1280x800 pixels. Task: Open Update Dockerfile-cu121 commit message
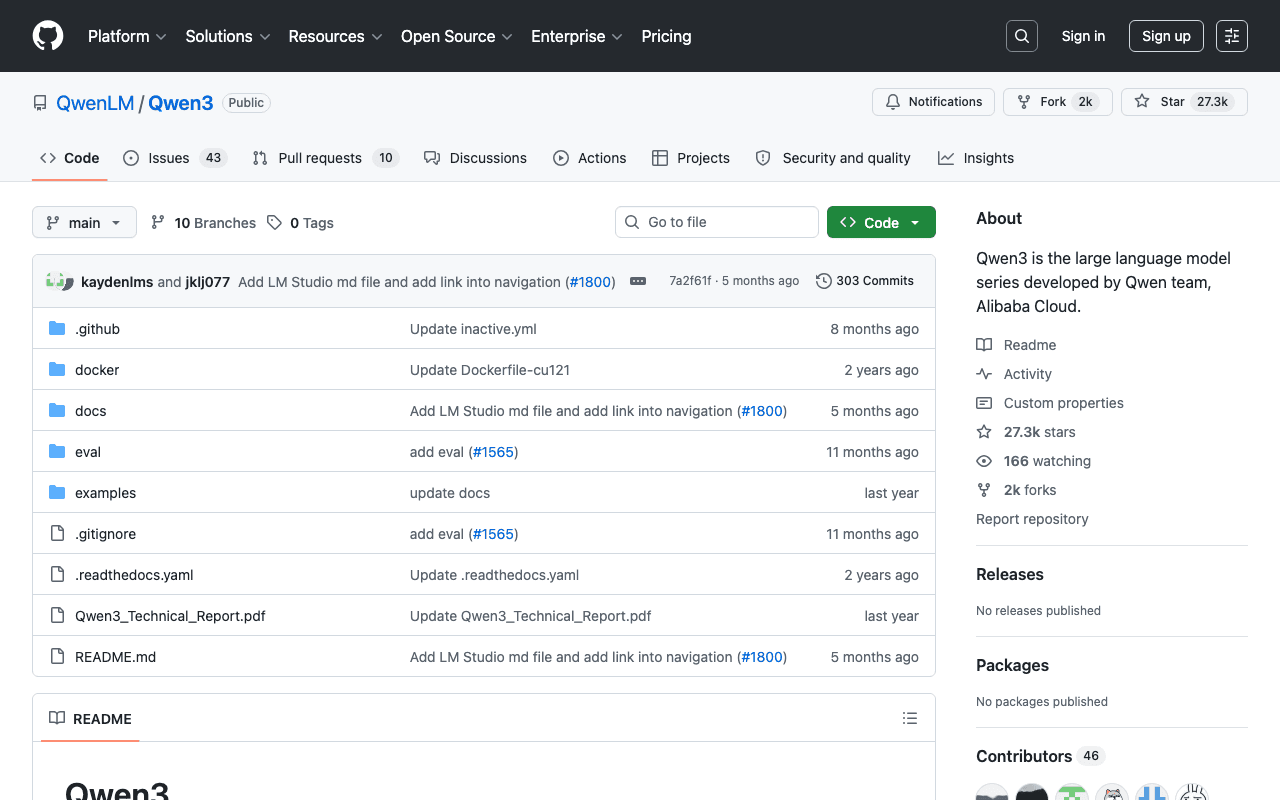coord(490,370)
